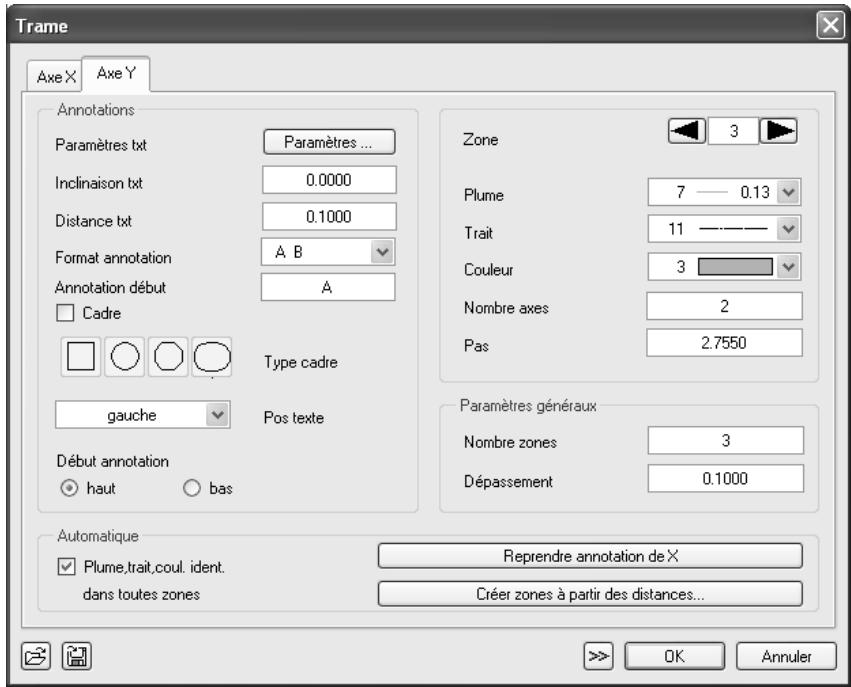Switch to the Axe Y tab

tap(116, 73)
